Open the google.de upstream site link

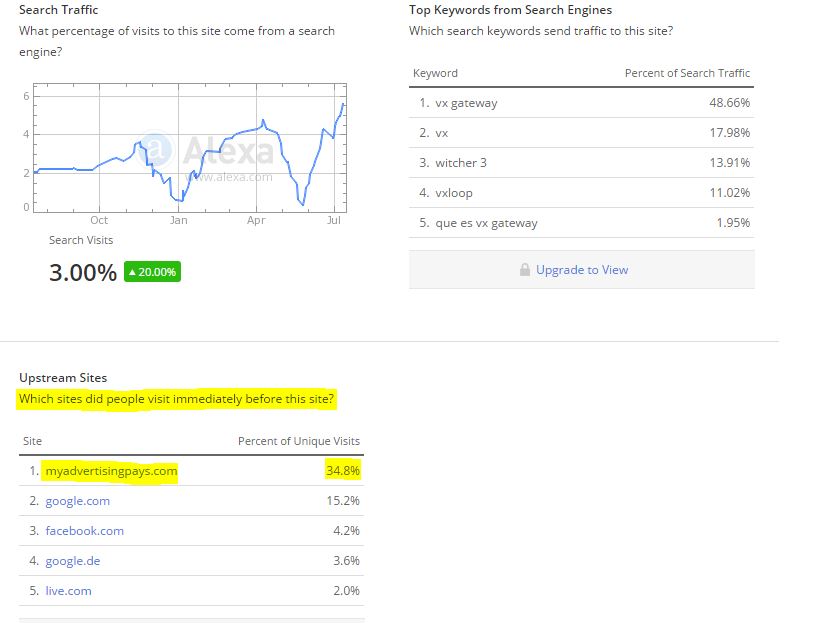73,561
